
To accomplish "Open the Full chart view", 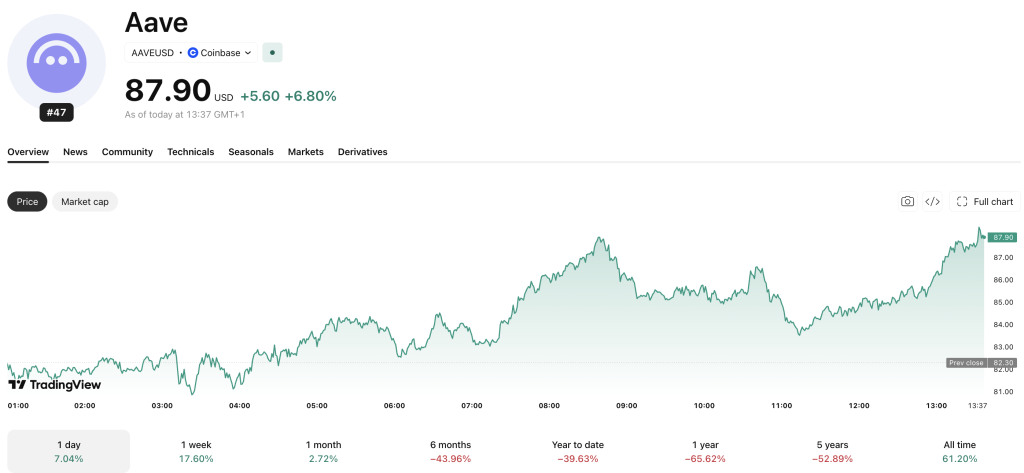I will [x=985, y=202].
